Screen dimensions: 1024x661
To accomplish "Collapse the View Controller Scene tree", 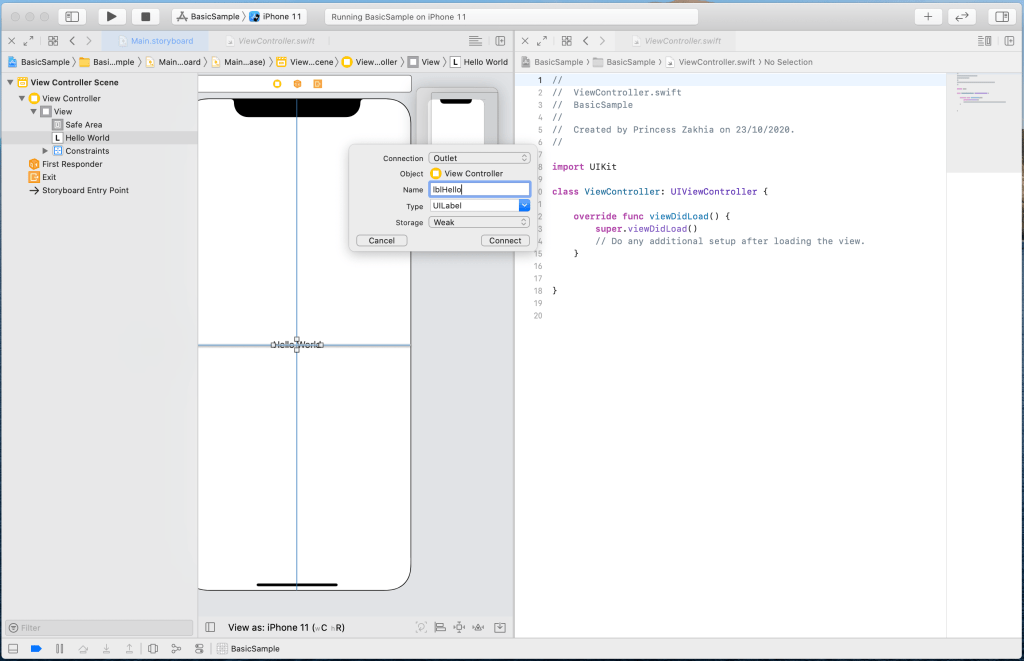I will click(x=11, y=83).
